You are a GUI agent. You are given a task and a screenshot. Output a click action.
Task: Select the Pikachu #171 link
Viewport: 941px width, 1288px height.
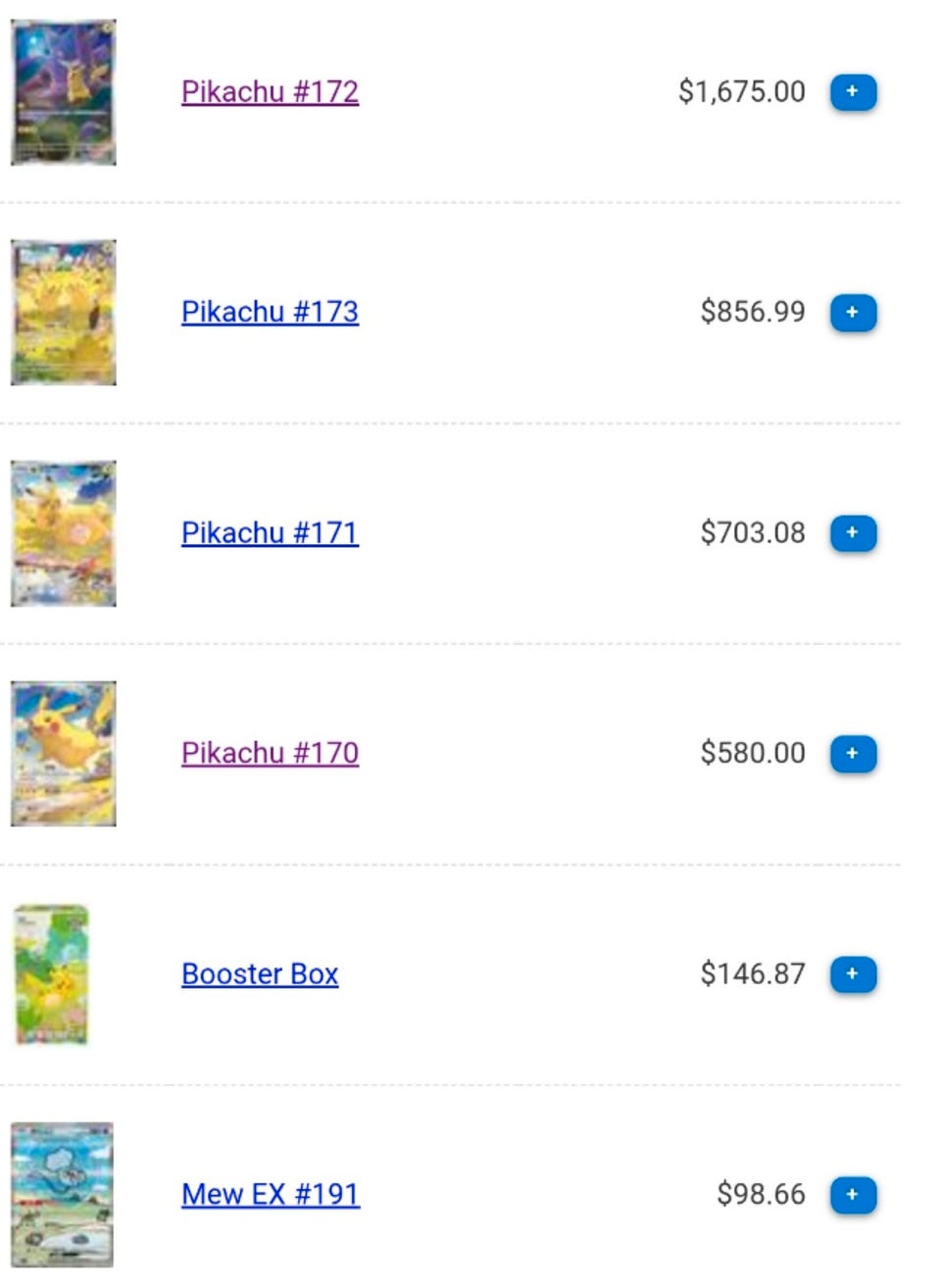coord(270,533)
